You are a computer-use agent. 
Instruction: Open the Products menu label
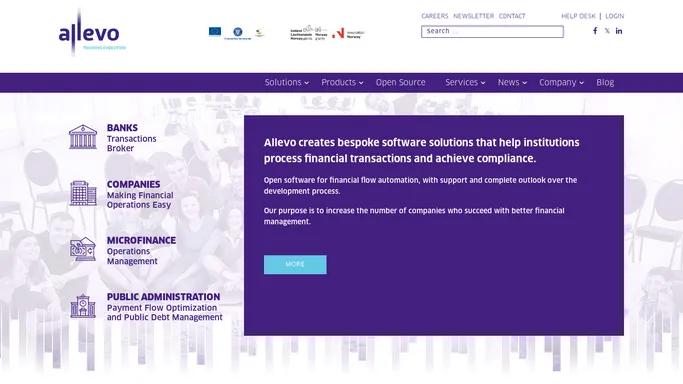coord(338,82)
